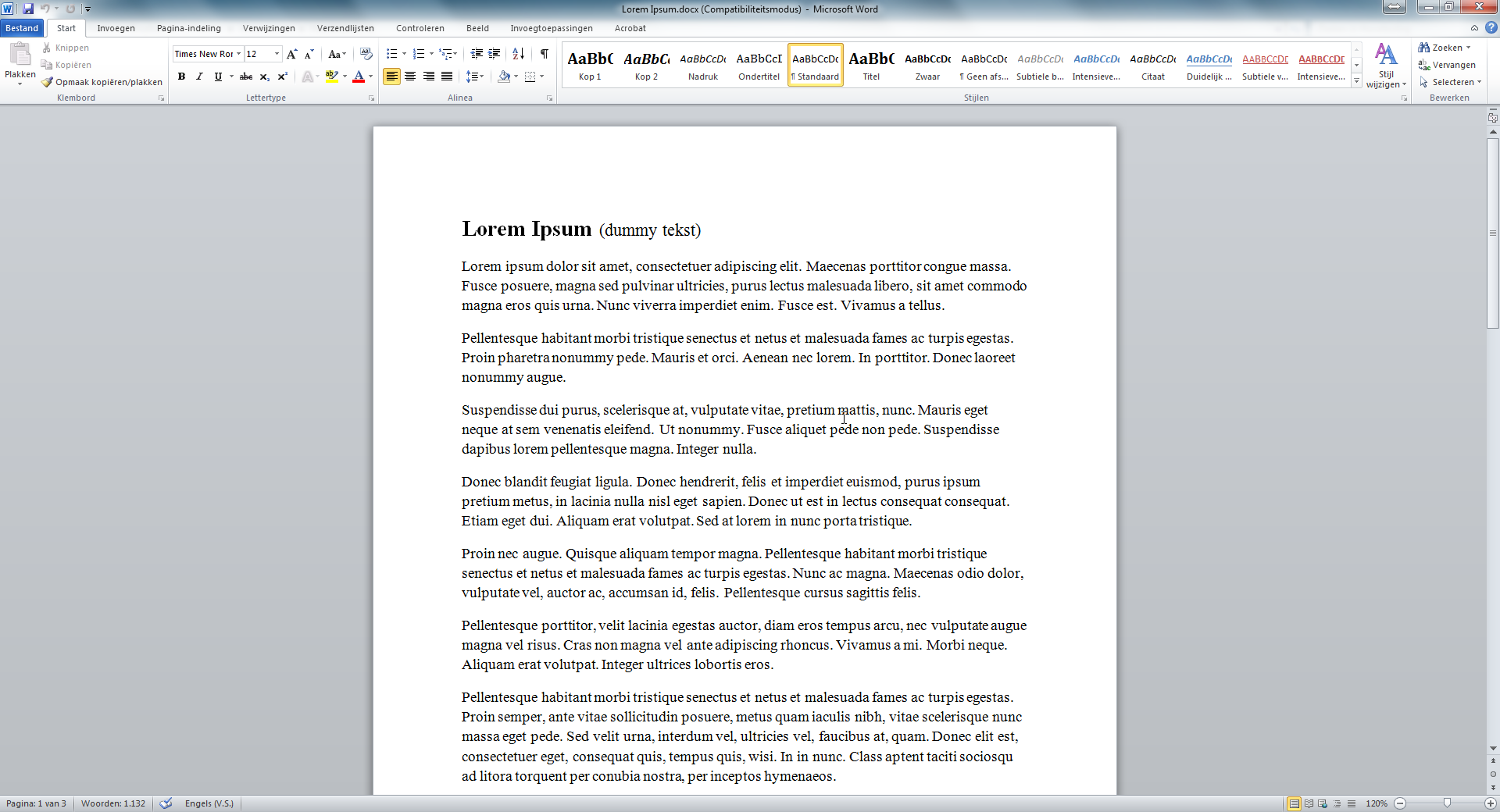Expand the styles gallery more button
Screen dimensions: 1500x812
(1357, 80)
